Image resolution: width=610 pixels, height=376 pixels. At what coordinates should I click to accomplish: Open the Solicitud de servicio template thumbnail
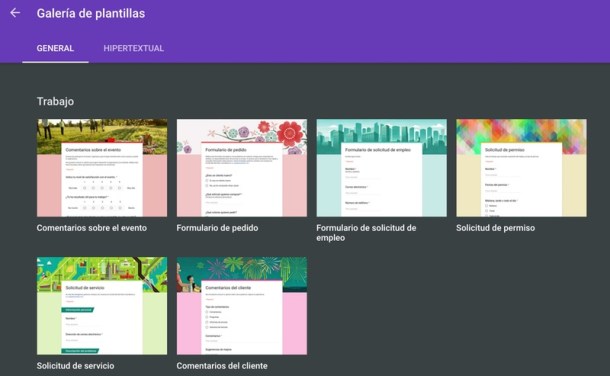pos(102,306)
